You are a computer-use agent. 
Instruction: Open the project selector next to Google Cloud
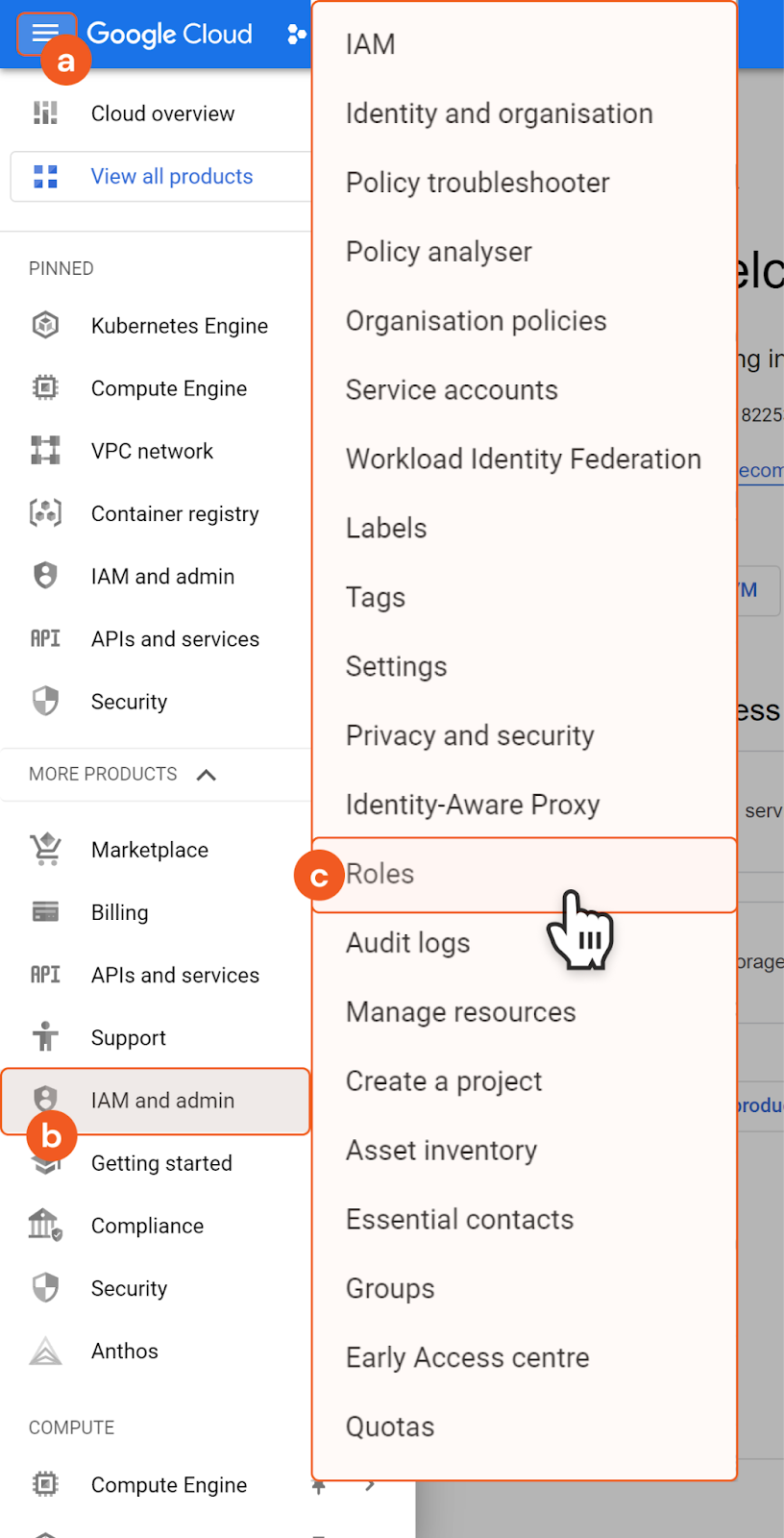click(296, 35)
